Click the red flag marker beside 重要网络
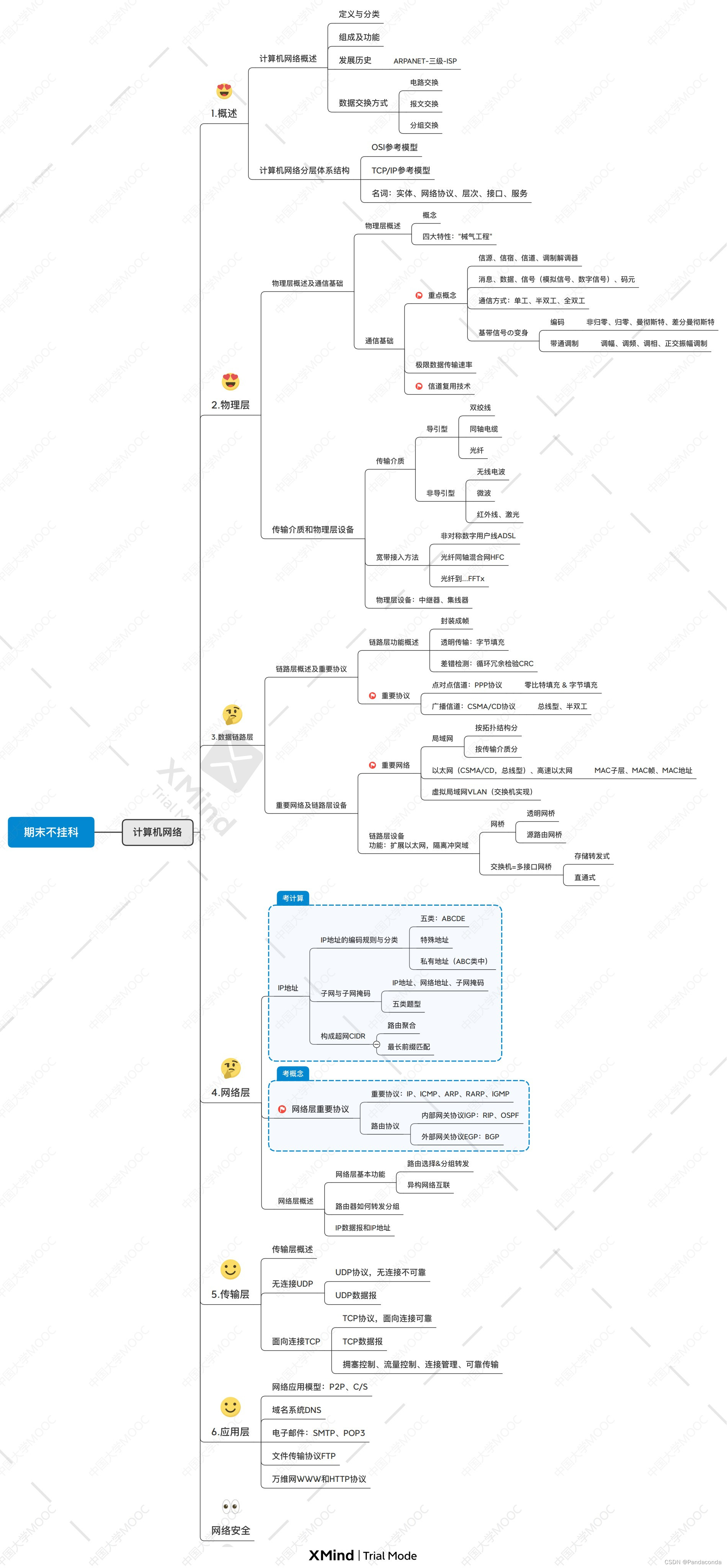 click(372, 765)
